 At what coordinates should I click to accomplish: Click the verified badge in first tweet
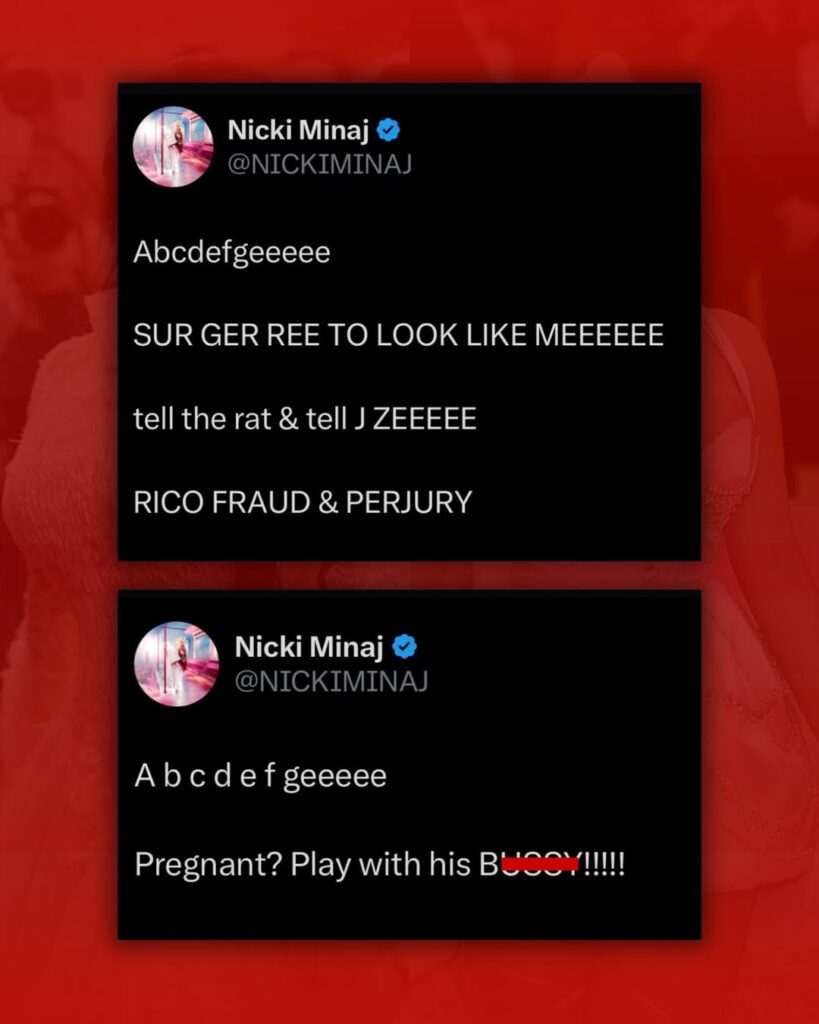coord(389,131)
